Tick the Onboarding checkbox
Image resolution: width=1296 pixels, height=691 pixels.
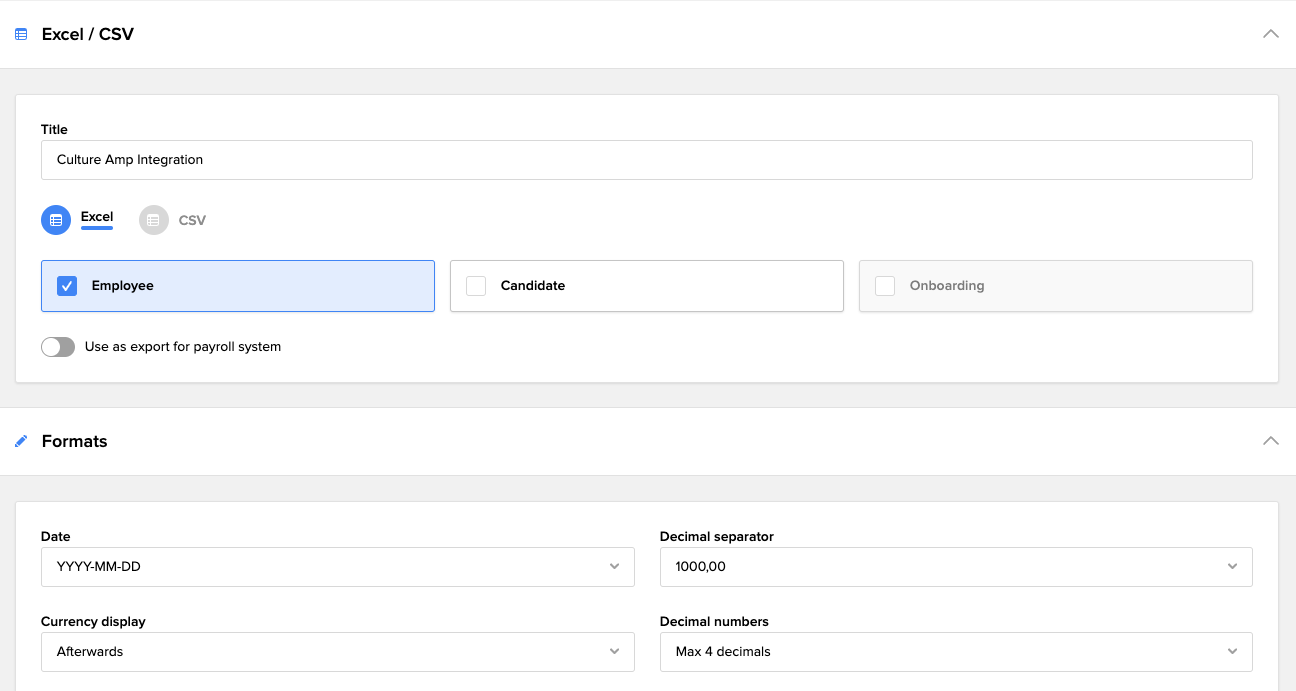pyautogui.click(x=885, y=286)
